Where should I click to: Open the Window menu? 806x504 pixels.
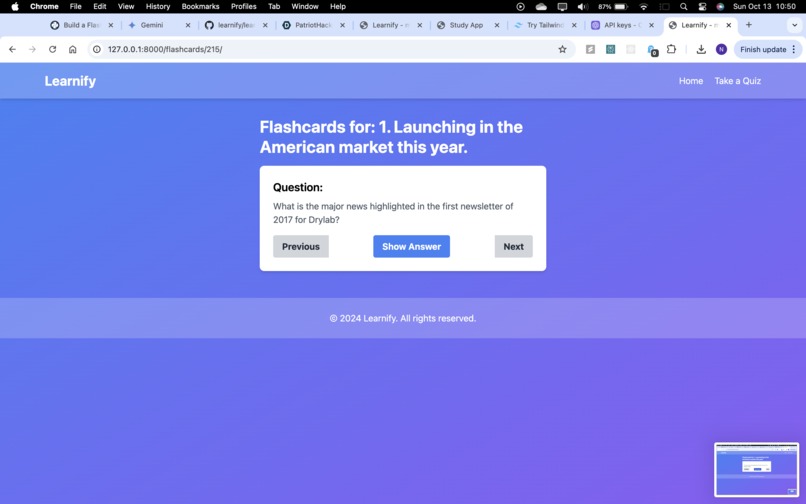pos(305,7)
